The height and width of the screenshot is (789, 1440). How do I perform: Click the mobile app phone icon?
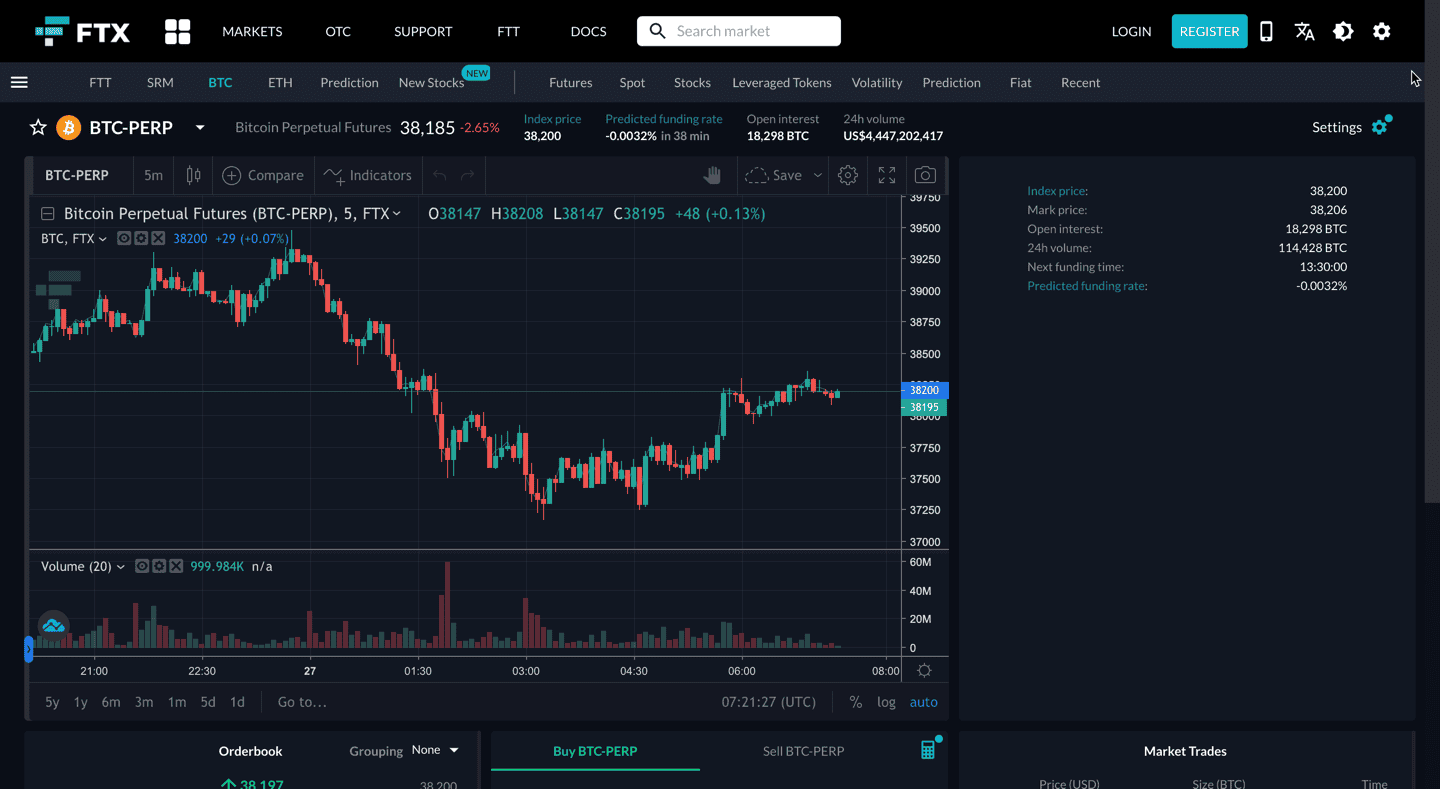pos(1266,31)
